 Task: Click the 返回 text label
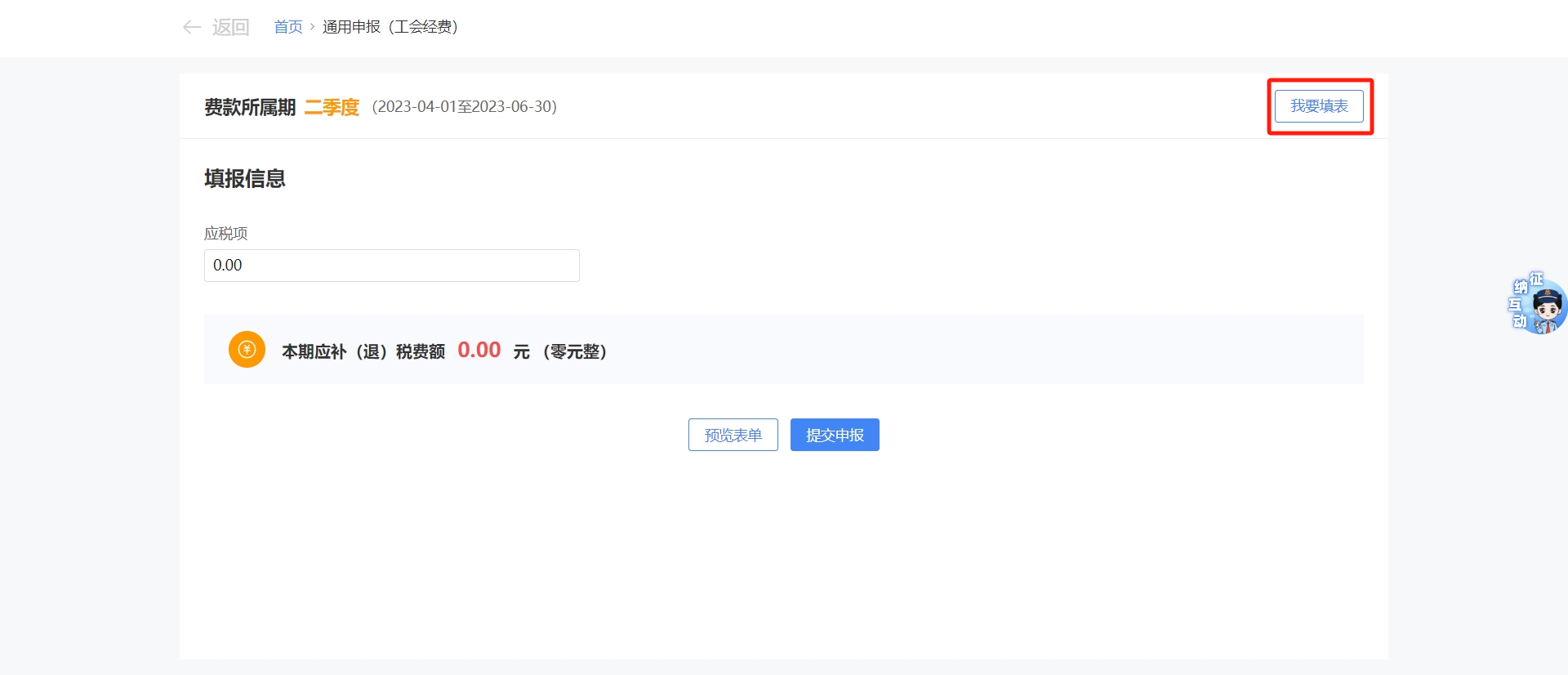click(230, 28)
